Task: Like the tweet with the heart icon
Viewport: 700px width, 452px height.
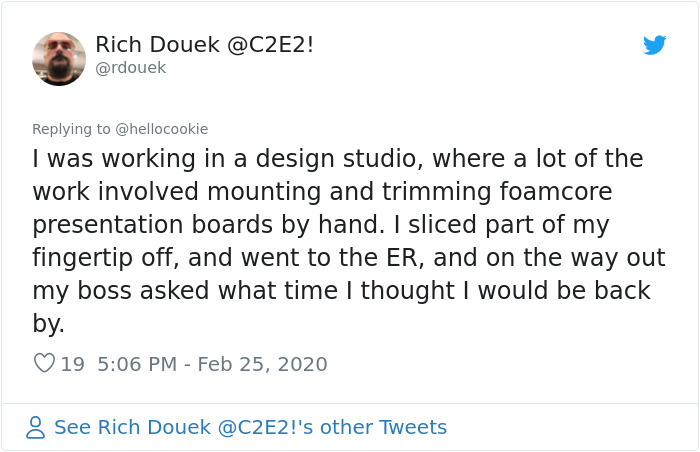Action: point(44,363)
